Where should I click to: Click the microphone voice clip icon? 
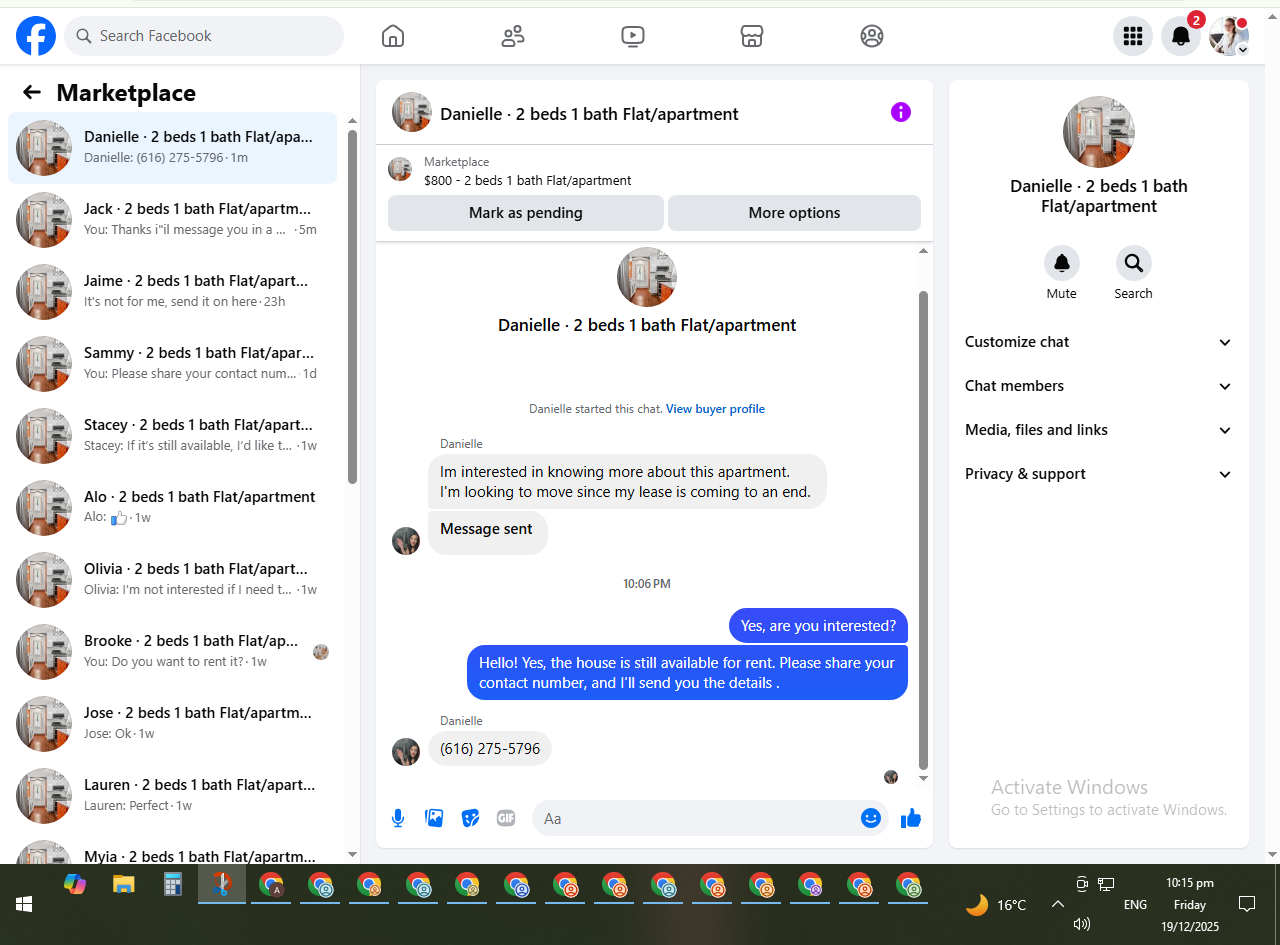point(398,818)
